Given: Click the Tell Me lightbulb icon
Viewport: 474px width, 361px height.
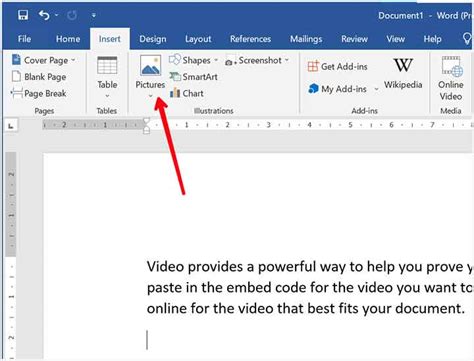Looking at the screenshot, I should 467,39.
